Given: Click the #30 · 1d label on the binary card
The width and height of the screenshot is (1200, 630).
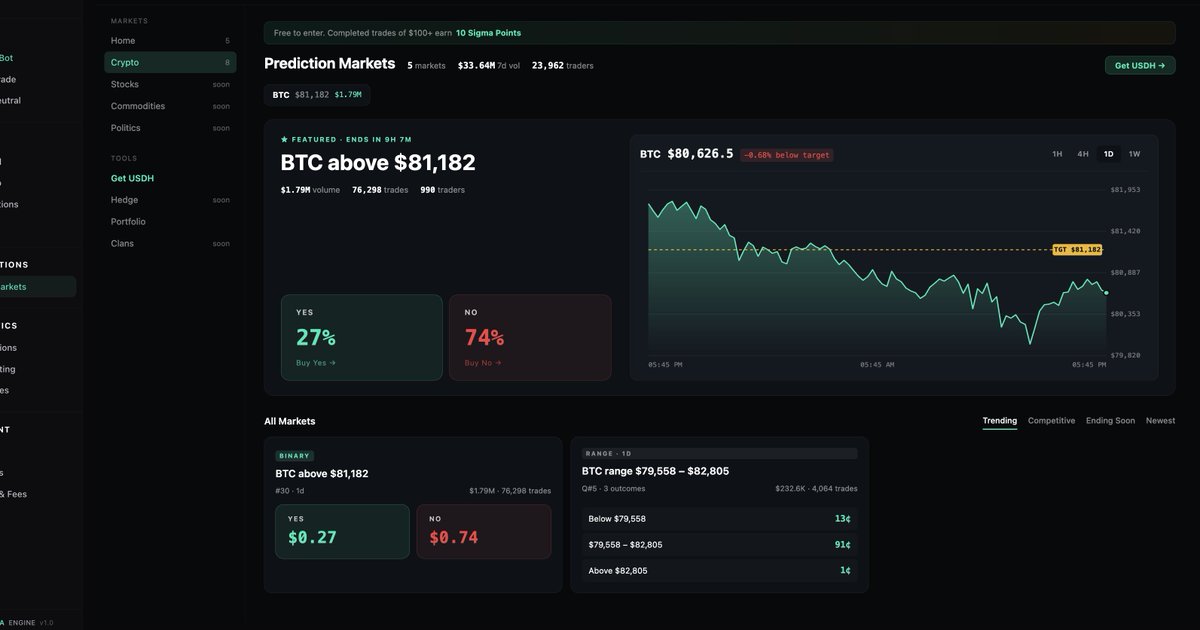Looking at the screenshot, I should [x=290, y=491].
